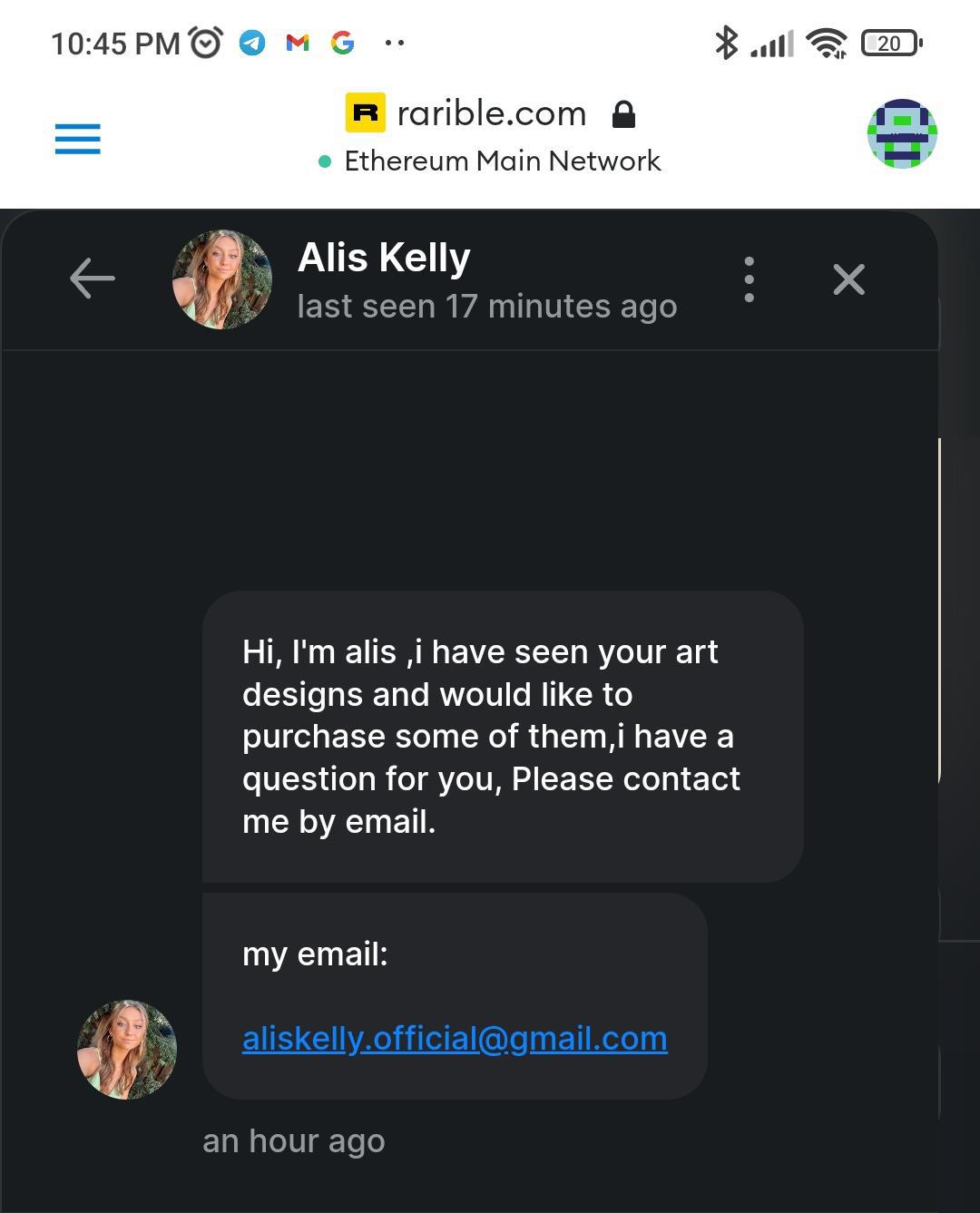Tap the Wi-Fi status icon

tap(826, 43)
